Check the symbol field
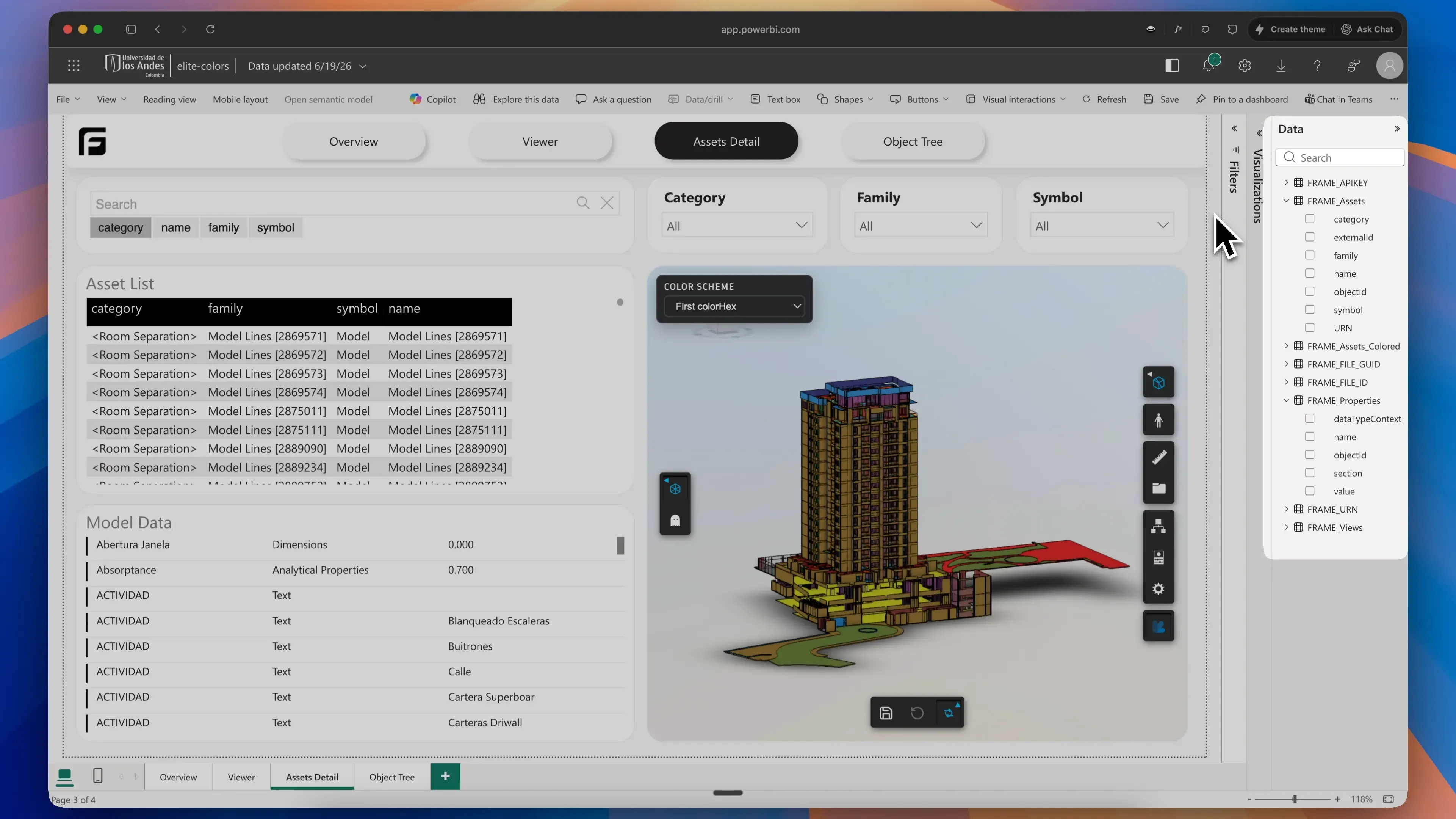The width and height of the screenshot is (1456, 819). (1309, 309)
